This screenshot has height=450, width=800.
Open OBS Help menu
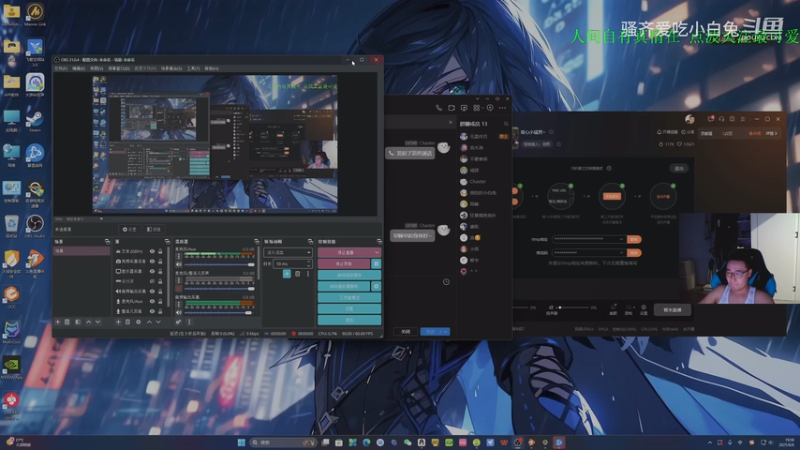pos(211,68)
